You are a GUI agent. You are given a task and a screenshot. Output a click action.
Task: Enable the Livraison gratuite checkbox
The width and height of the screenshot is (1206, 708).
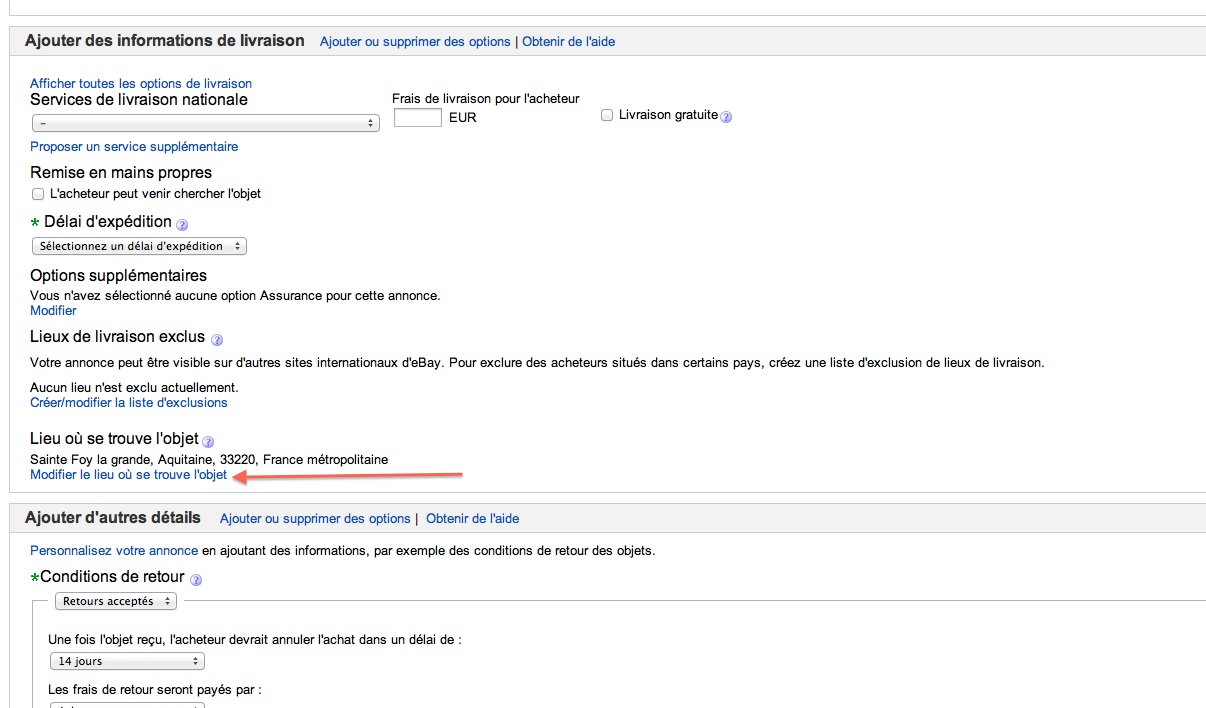click(607, 116)
